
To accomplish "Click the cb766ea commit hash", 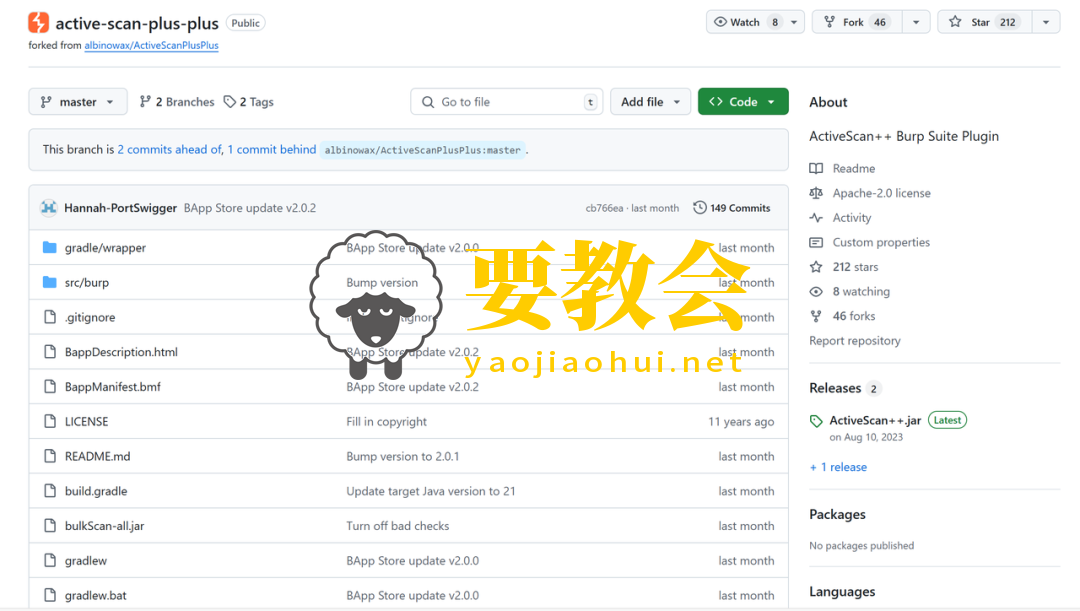I will point(604,208).
